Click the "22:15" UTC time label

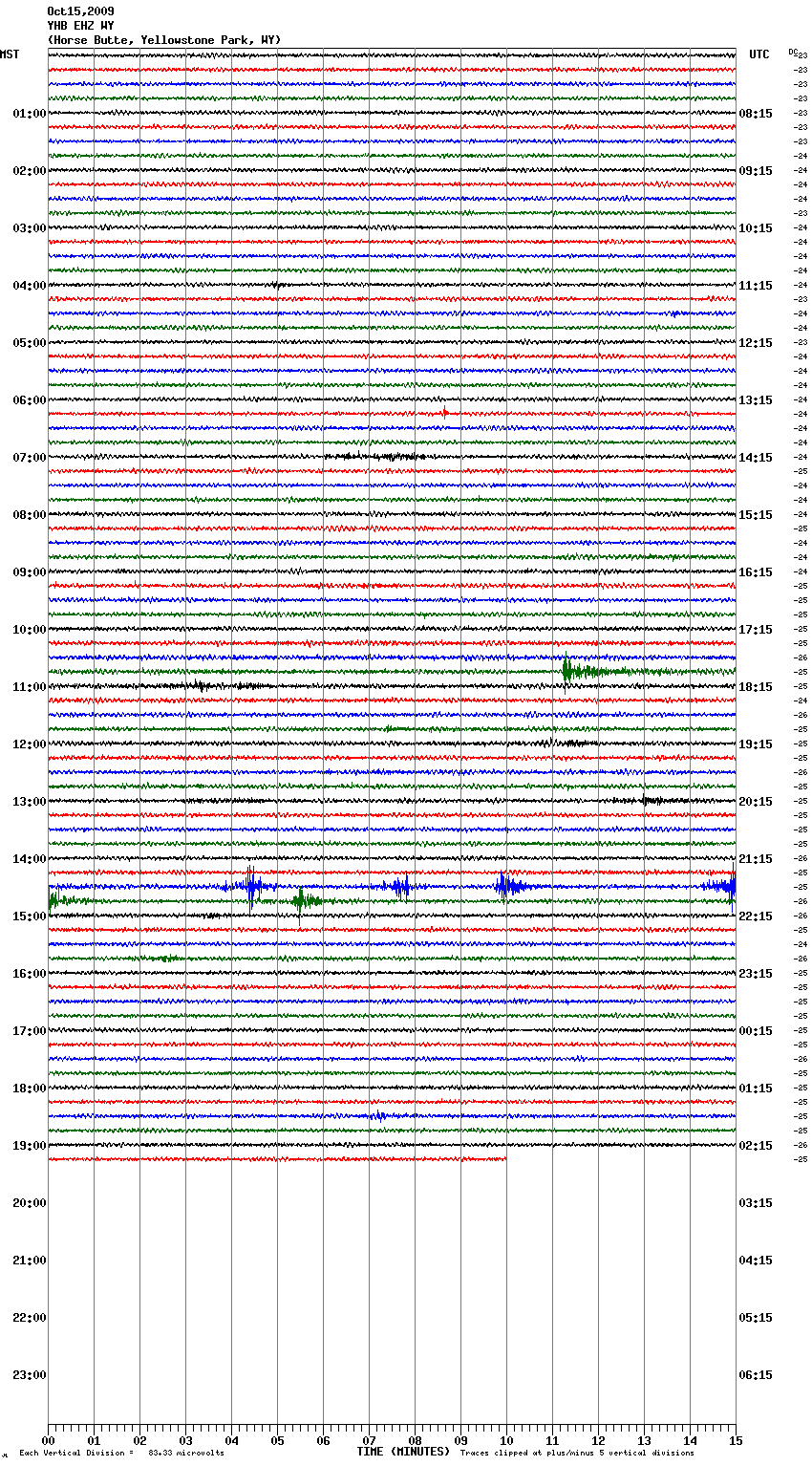(756, 916)
